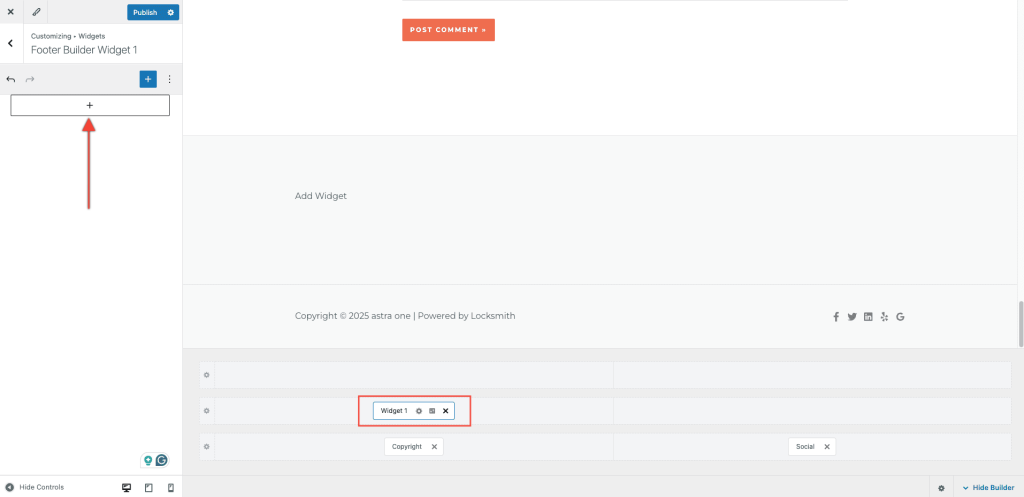Remove Widget 1 with its X
Viewport: 1024px width, 497px height.
[445, 411]
